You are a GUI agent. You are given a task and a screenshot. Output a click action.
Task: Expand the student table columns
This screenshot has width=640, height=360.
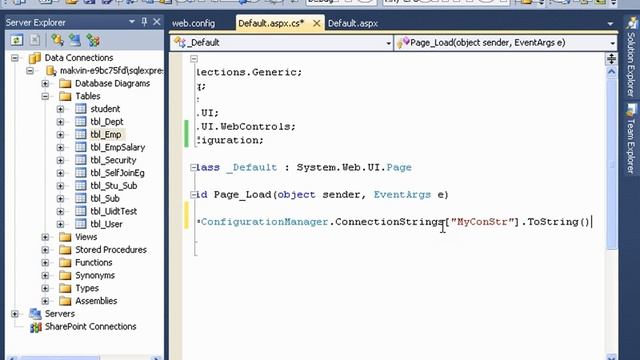pos(60,109)
